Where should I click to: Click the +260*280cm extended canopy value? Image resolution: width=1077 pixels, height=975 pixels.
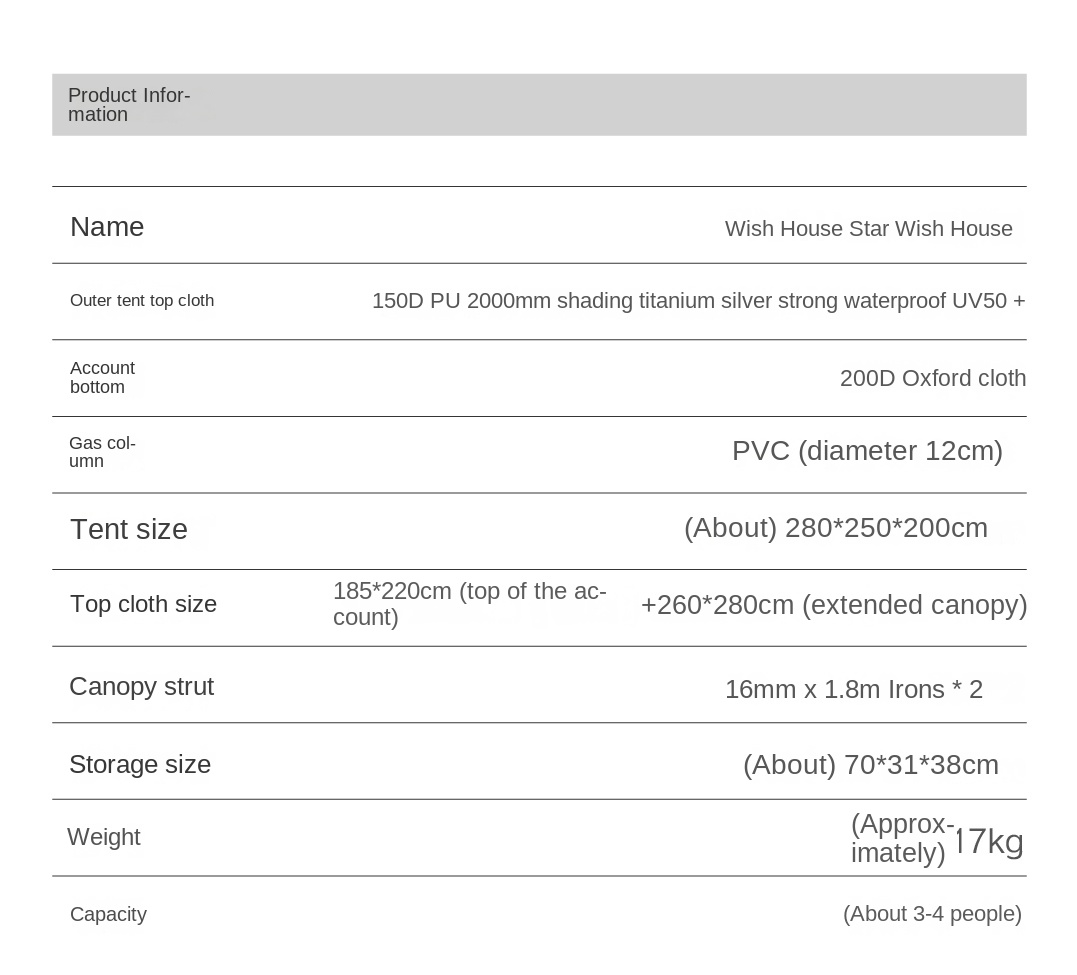coord(834,605)
